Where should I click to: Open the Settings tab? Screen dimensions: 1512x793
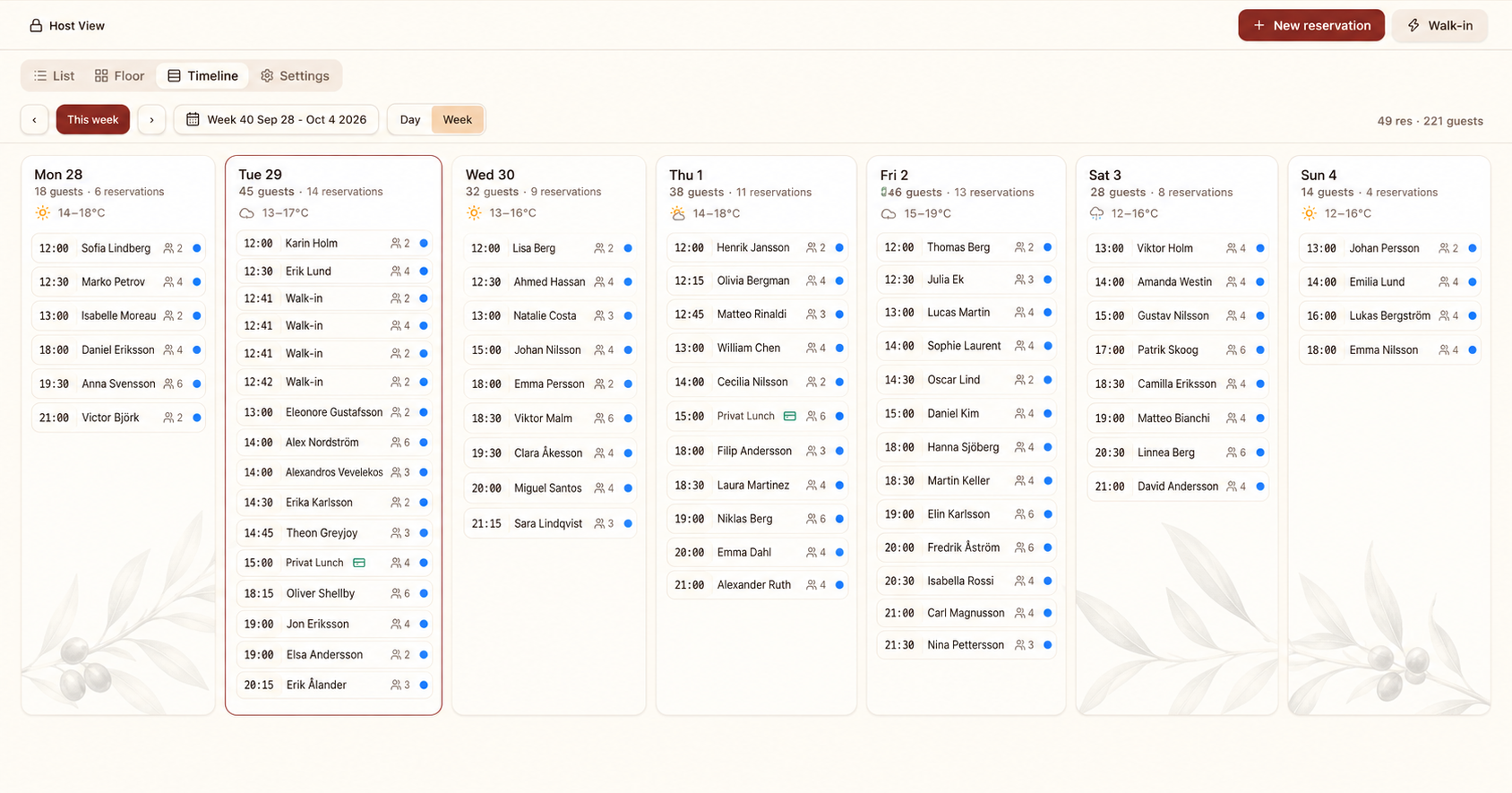(295, 75)
